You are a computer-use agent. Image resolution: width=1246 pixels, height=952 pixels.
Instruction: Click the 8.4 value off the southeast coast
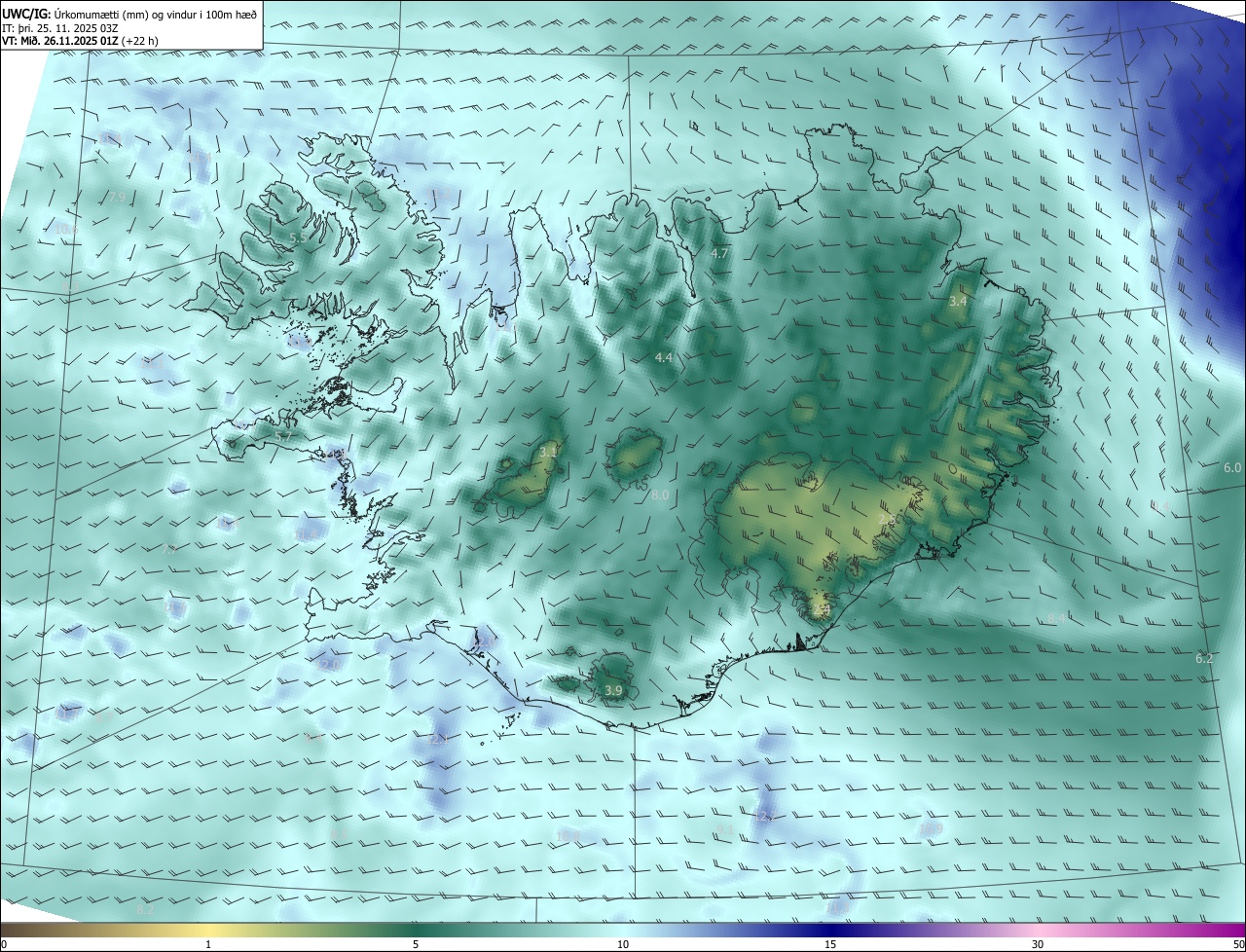click(1056, 619)
